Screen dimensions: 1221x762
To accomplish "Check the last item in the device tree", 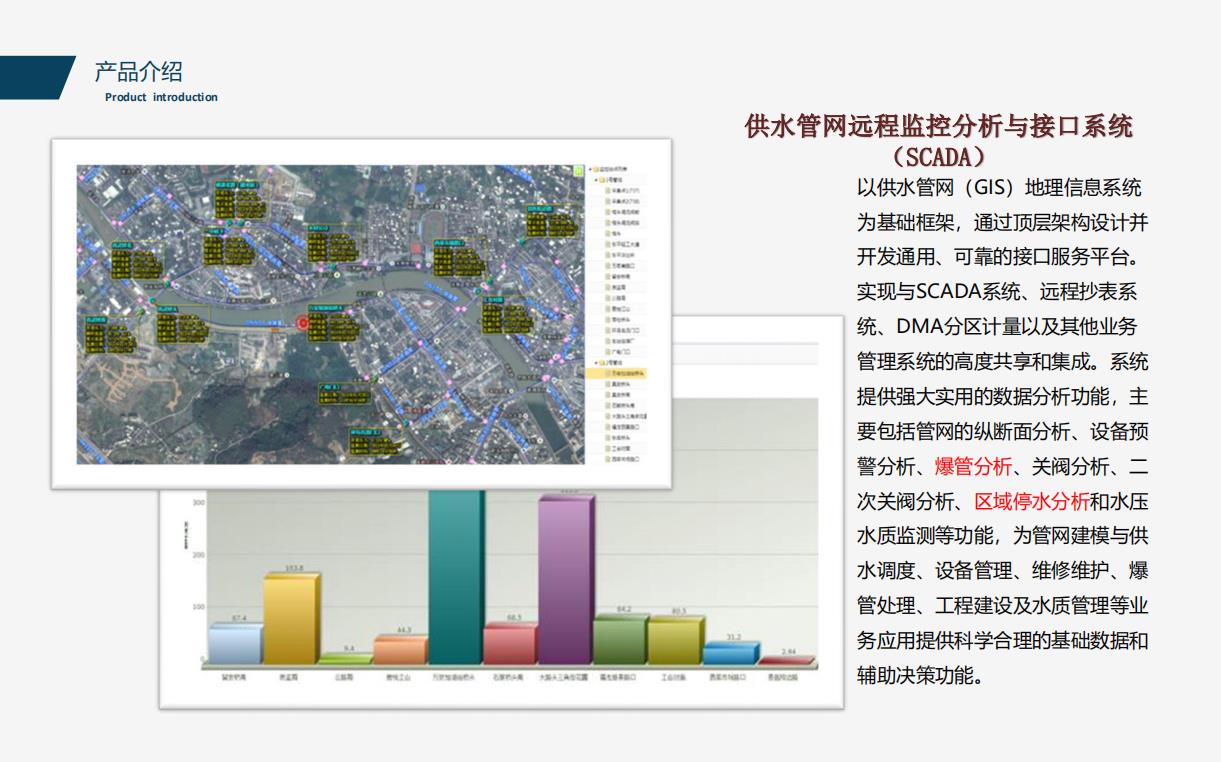I will click(607, 458).
